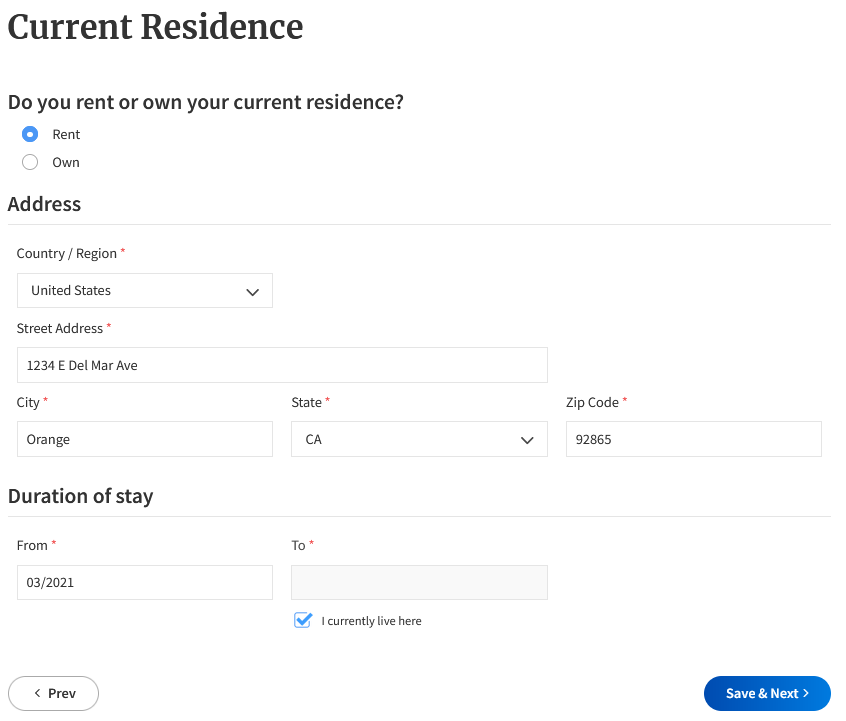Expand the State list to change CA

[419, 439]
